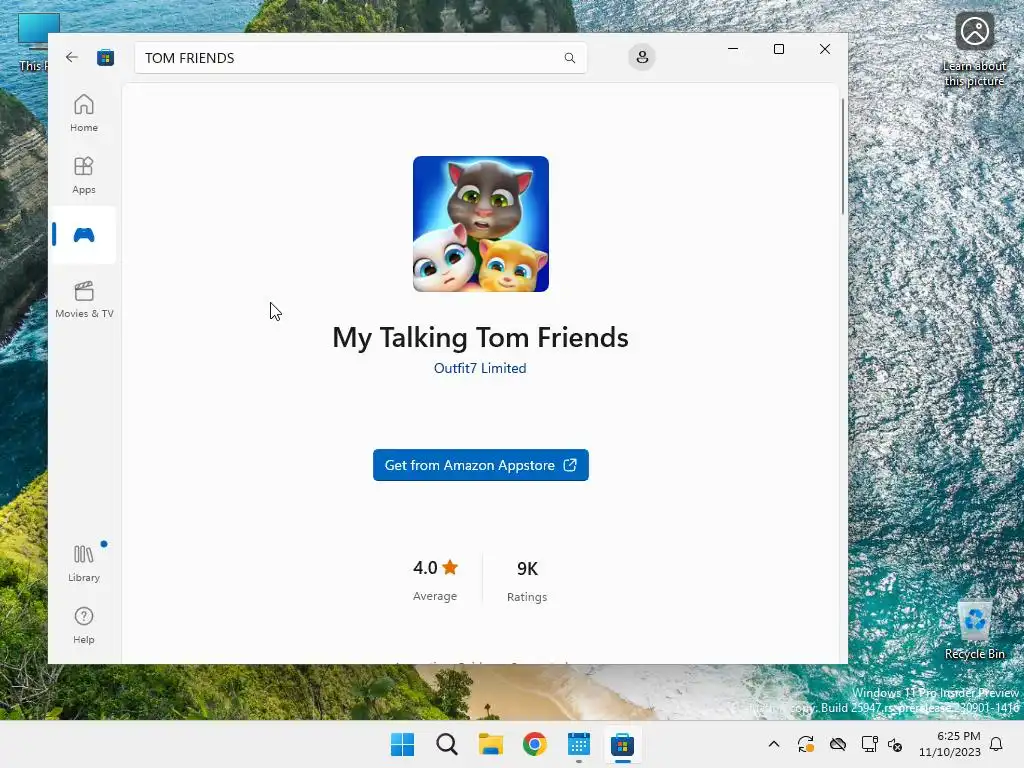The height and width of the screenshot is (768, 1024).
Task: Click Learn about this picture desktop icon
Action: pos(974,48)
